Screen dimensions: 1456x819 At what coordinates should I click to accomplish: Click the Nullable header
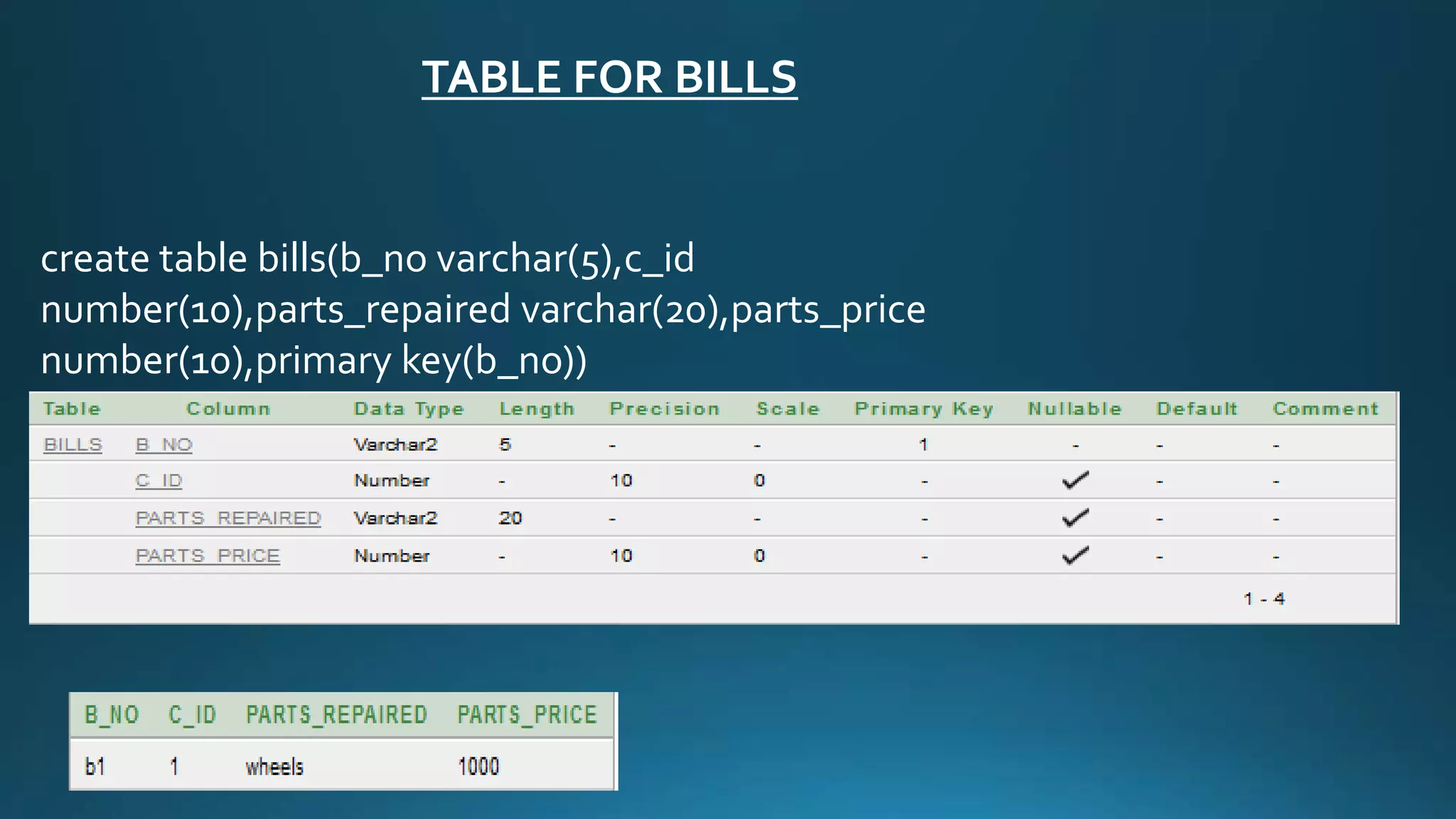[1074, 409]
